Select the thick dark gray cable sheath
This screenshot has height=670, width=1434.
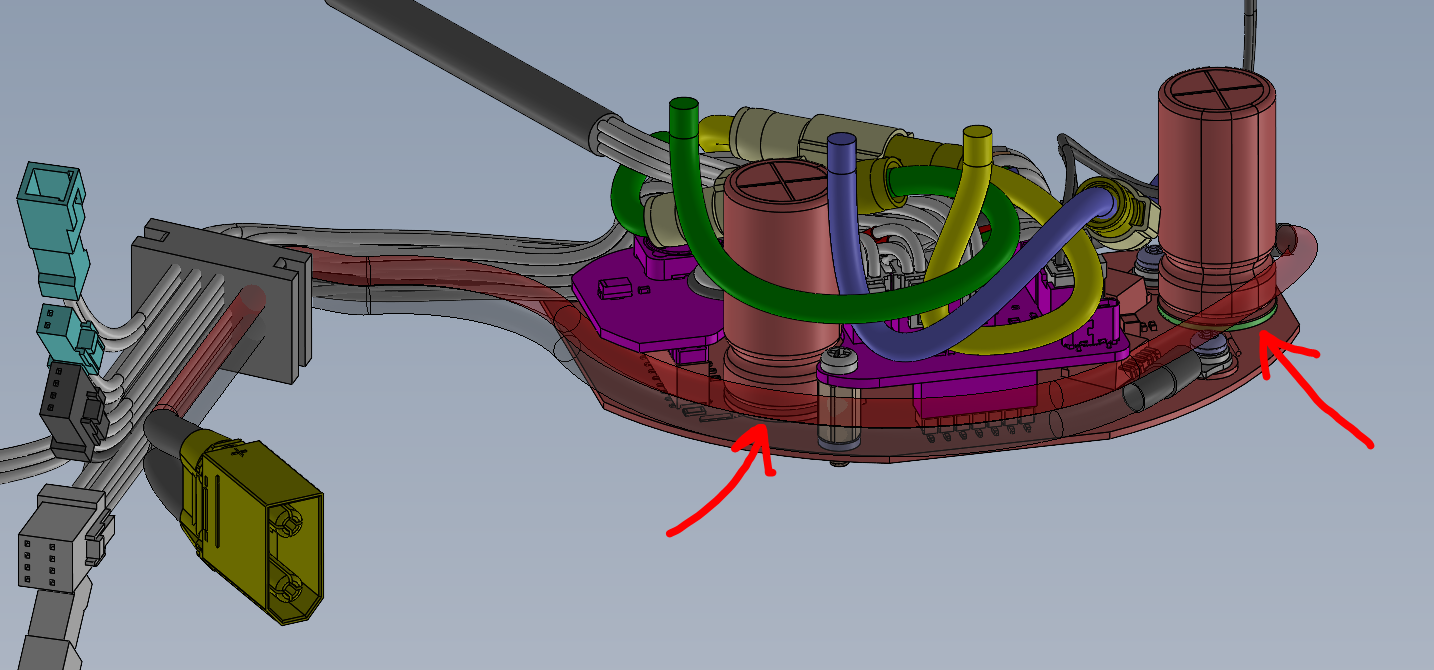coord(474,69)
